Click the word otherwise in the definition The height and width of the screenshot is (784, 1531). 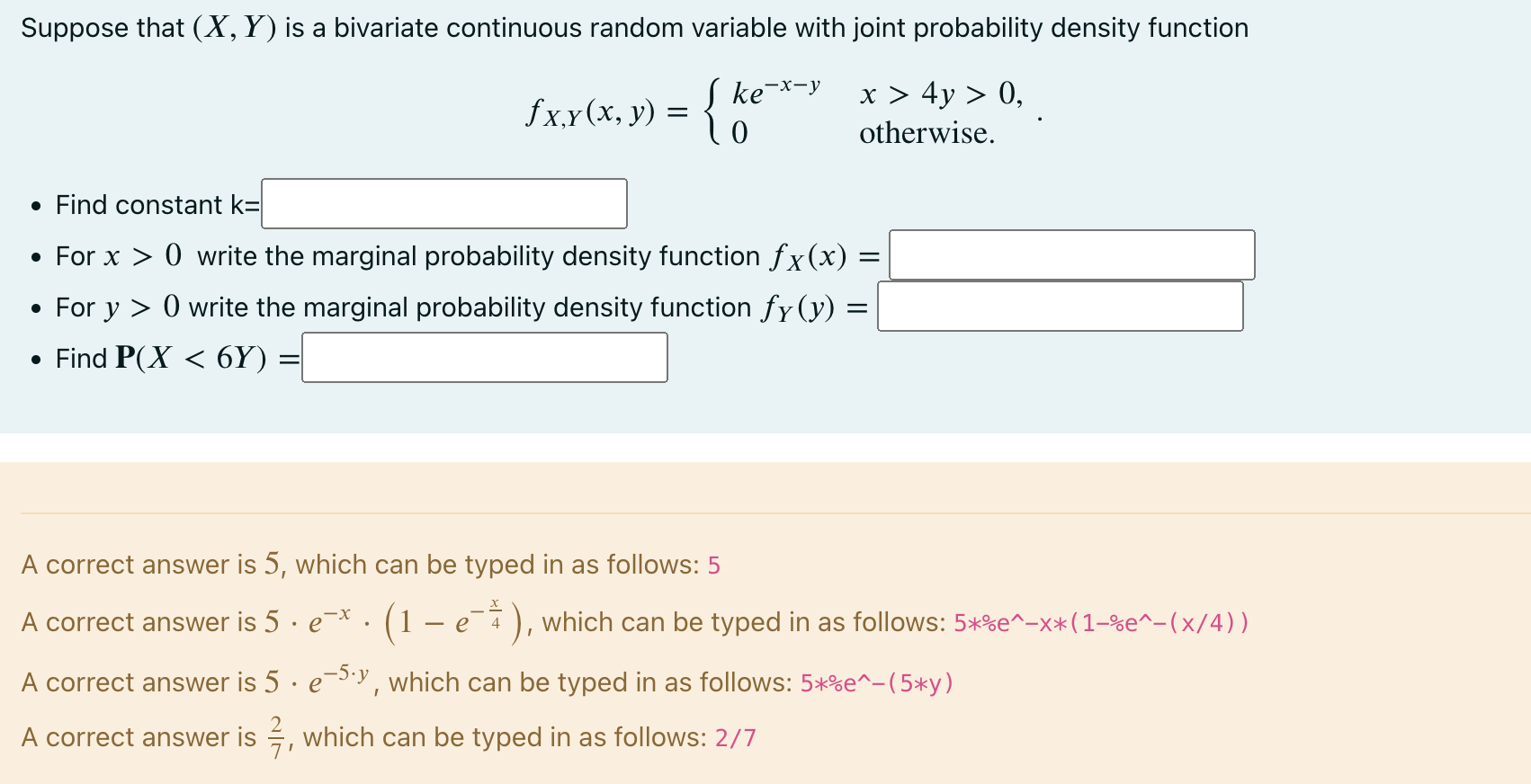[x=925, y=133]
